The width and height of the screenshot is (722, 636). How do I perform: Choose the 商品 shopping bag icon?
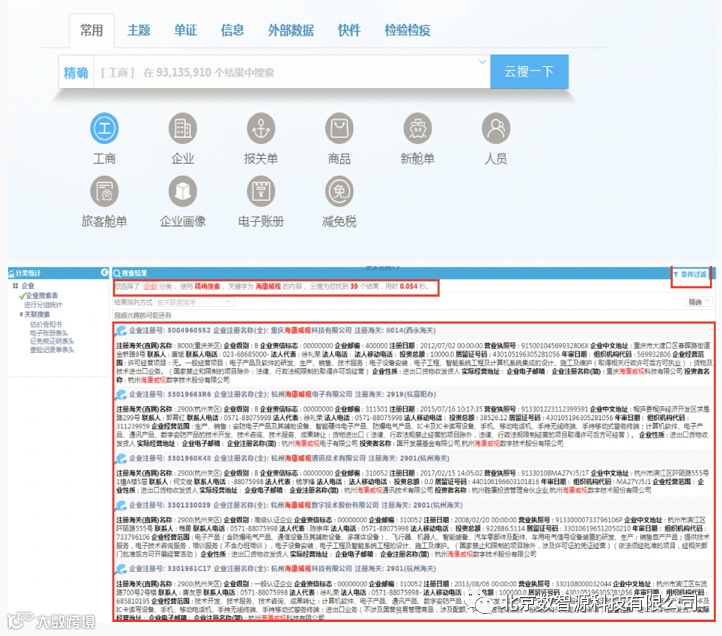(x=339, y=128)
